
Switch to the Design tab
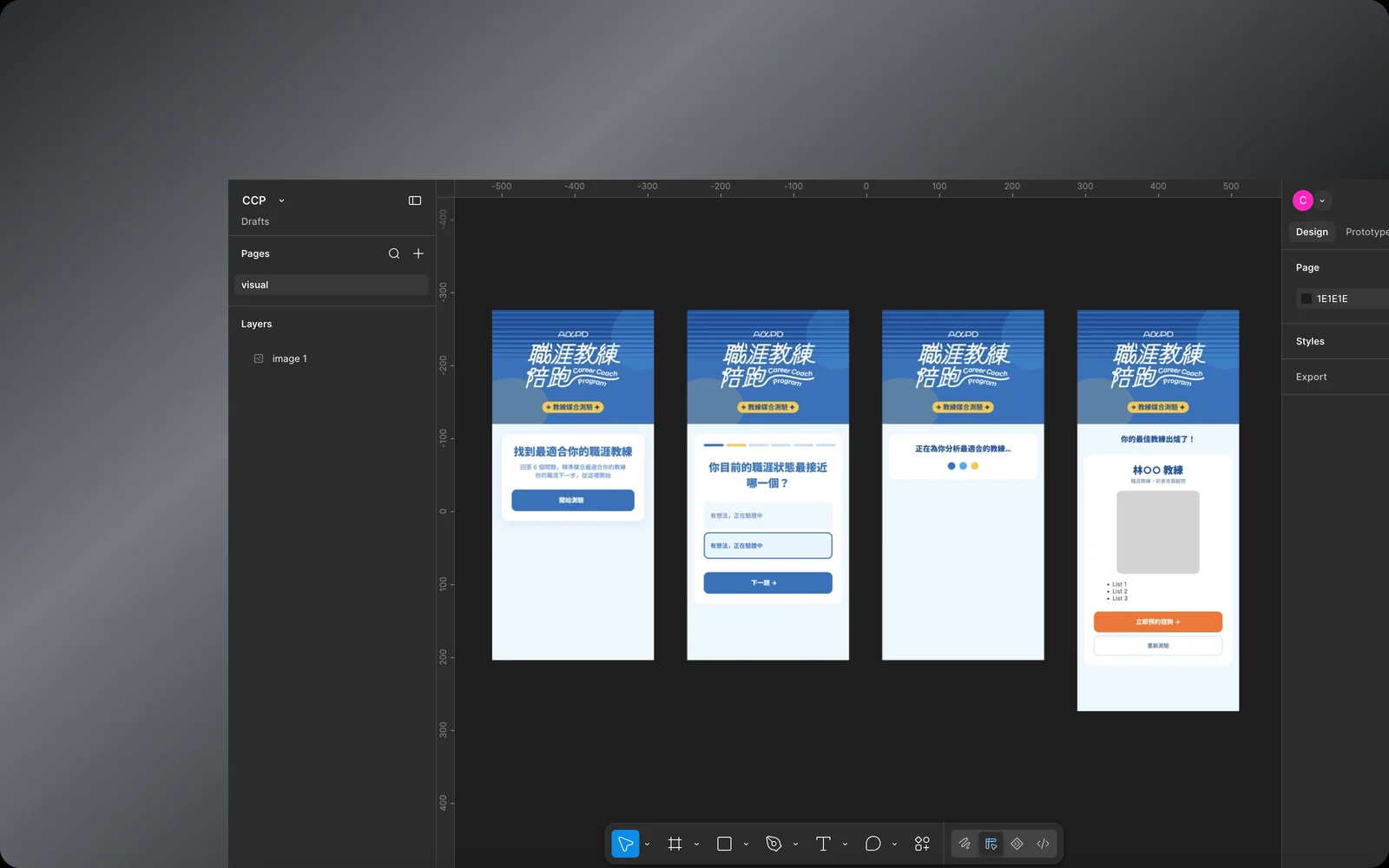point(1312,232)
